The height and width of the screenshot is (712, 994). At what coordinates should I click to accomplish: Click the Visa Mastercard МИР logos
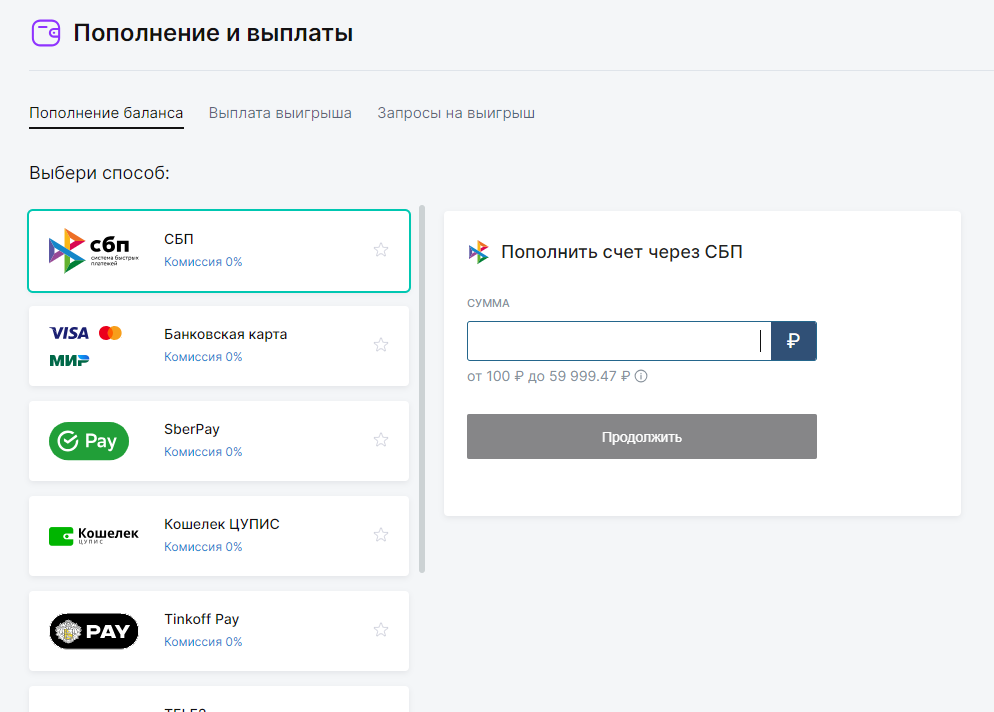[86, 346]
